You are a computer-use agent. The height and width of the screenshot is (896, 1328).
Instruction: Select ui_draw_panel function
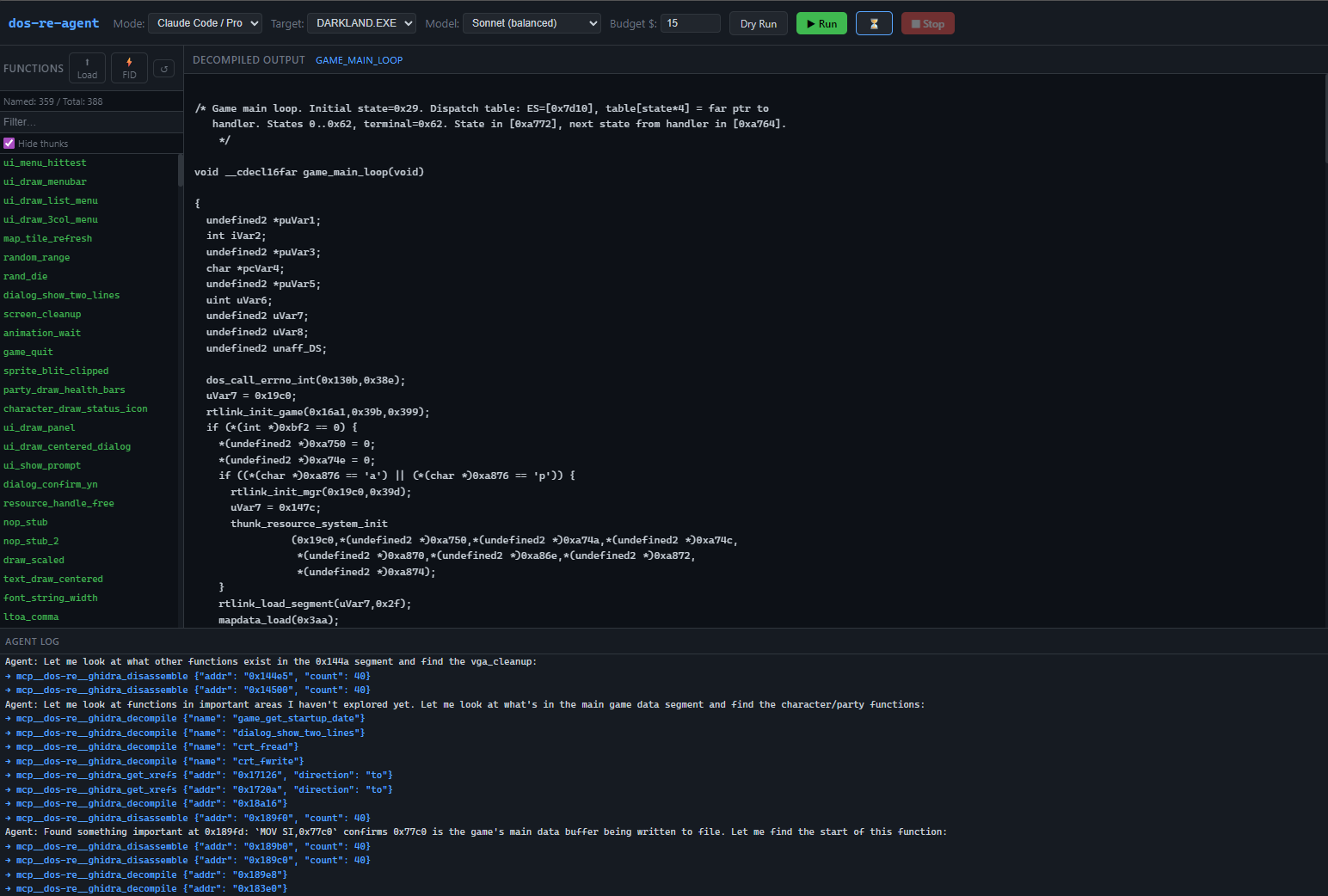[x=39, y=427]
